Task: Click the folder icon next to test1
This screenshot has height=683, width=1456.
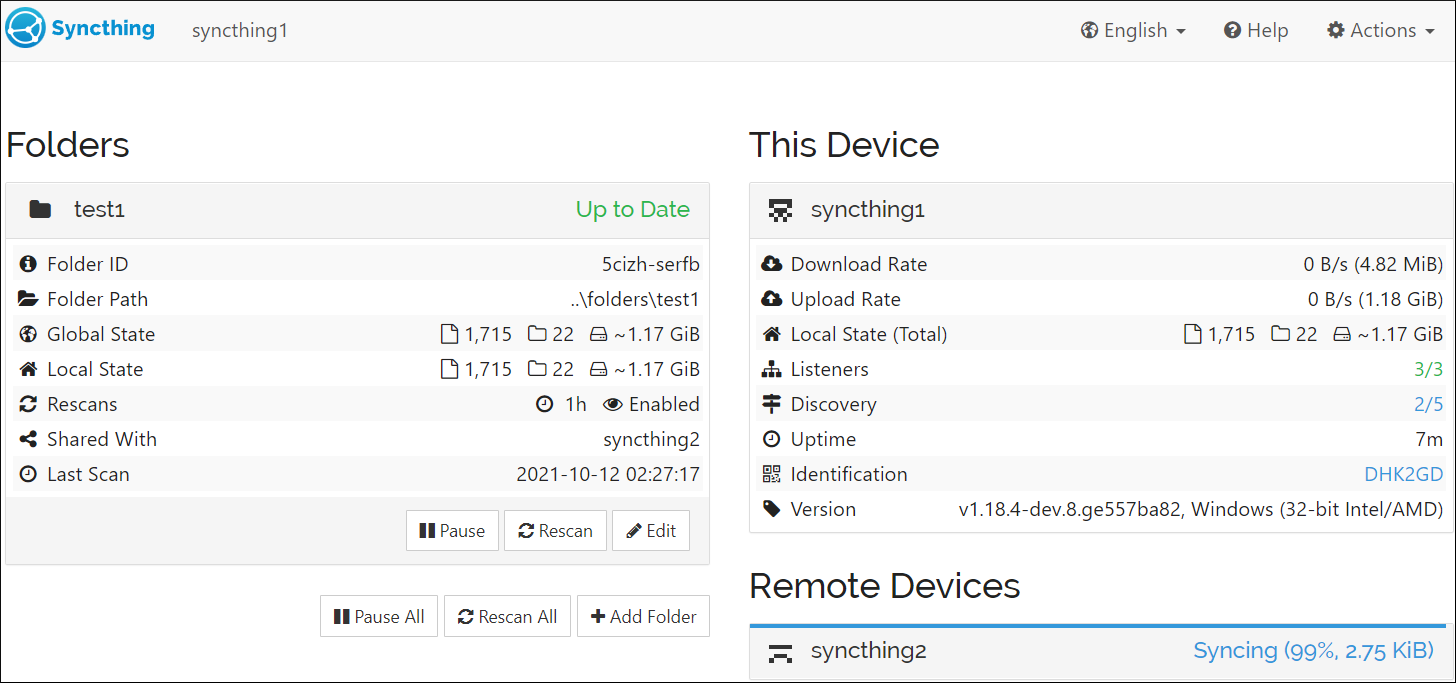Action: [40, 209]
